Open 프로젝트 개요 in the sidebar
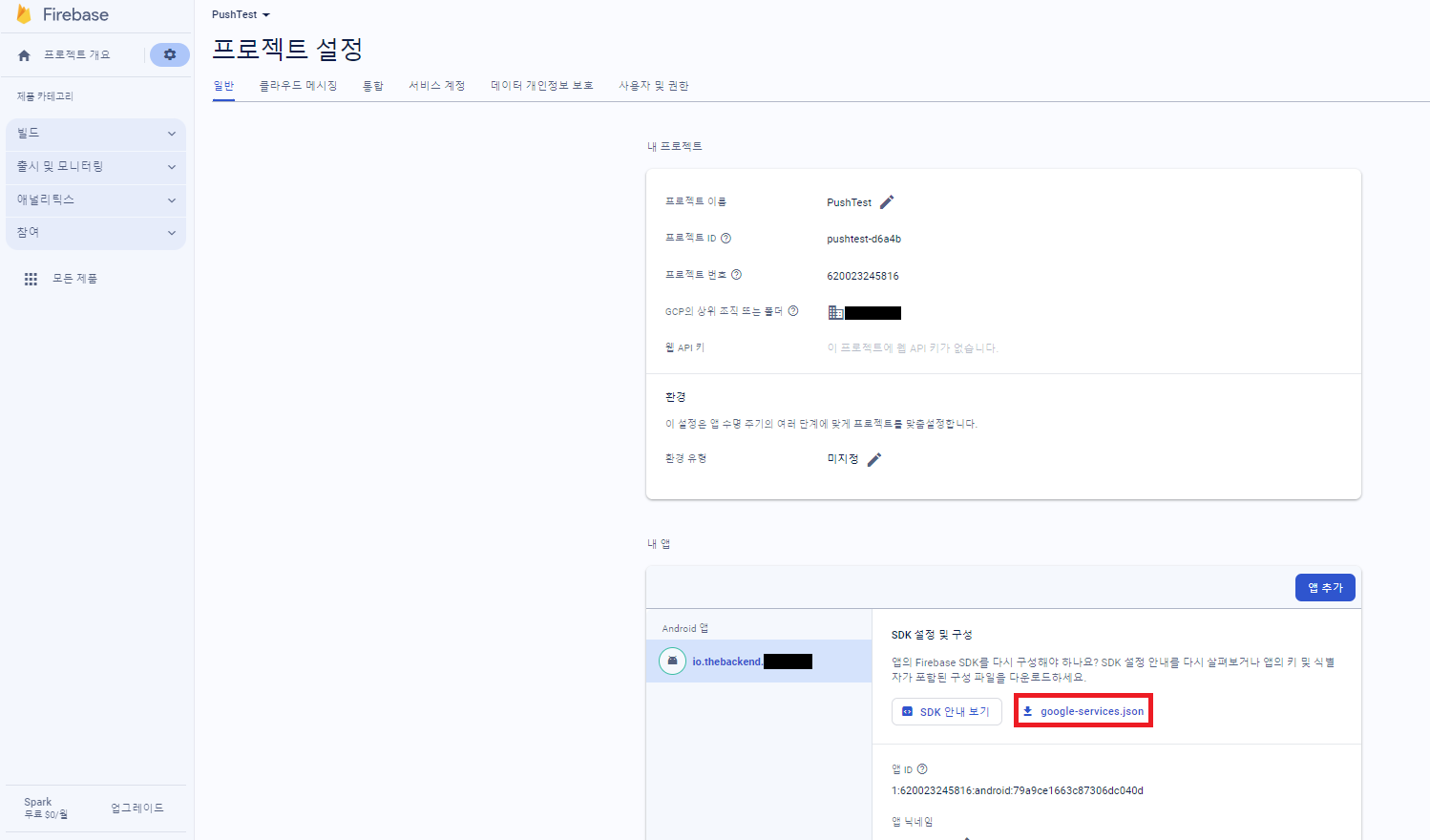The width and height of the screenshot is (1430, 840). coord(77,55)
